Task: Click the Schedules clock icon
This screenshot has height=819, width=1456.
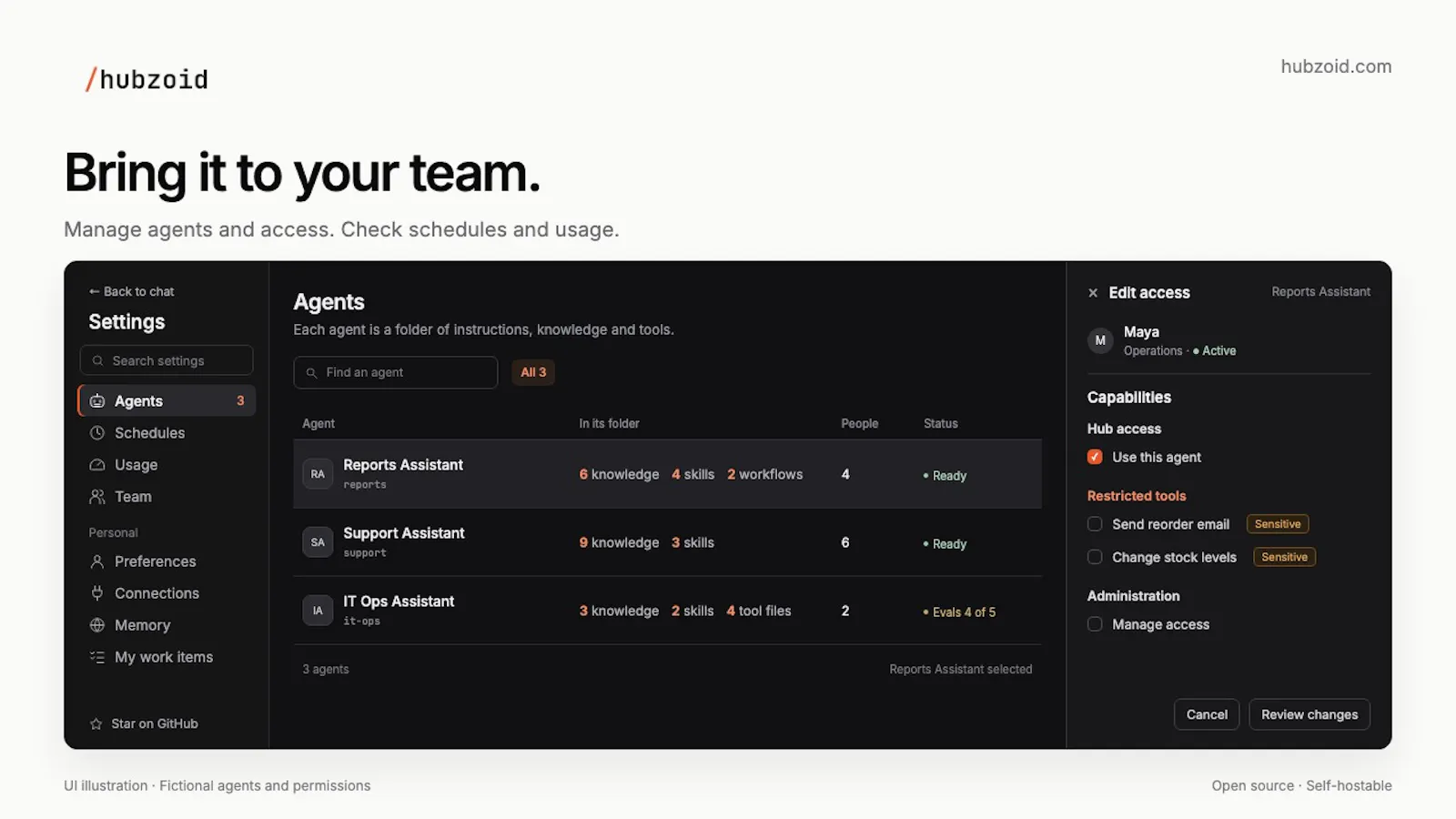Action: (97, 433)
